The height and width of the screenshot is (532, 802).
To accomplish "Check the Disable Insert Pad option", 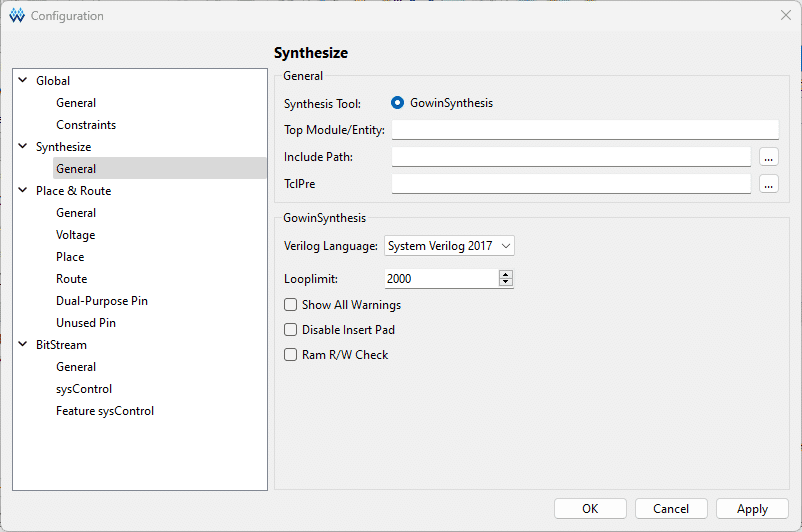I will pos(291,330).
